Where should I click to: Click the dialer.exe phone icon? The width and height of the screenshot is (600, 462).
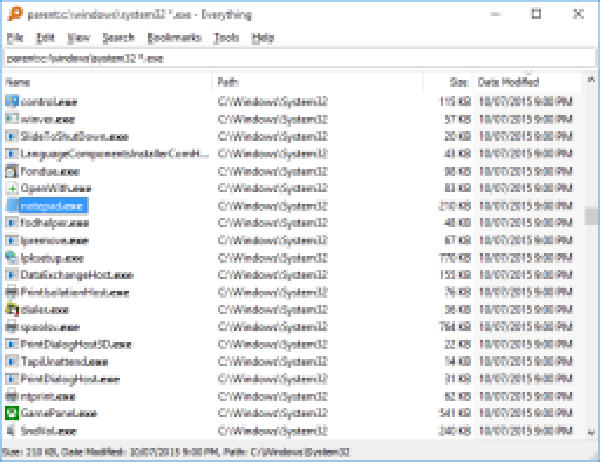click(12, 310)
